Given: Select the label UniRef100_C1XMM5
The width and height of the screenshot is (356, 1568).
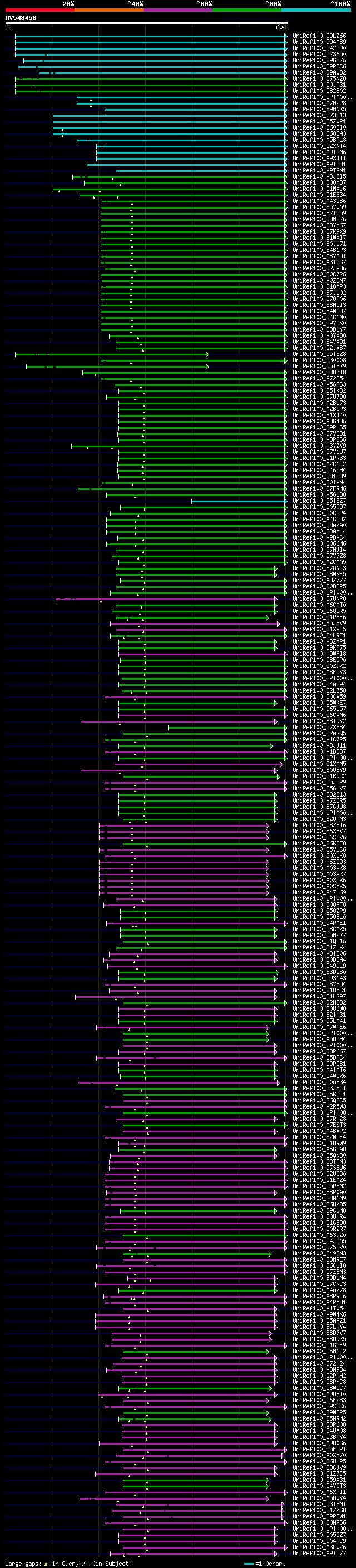Looking at the screenshot, I should point(319,764).
